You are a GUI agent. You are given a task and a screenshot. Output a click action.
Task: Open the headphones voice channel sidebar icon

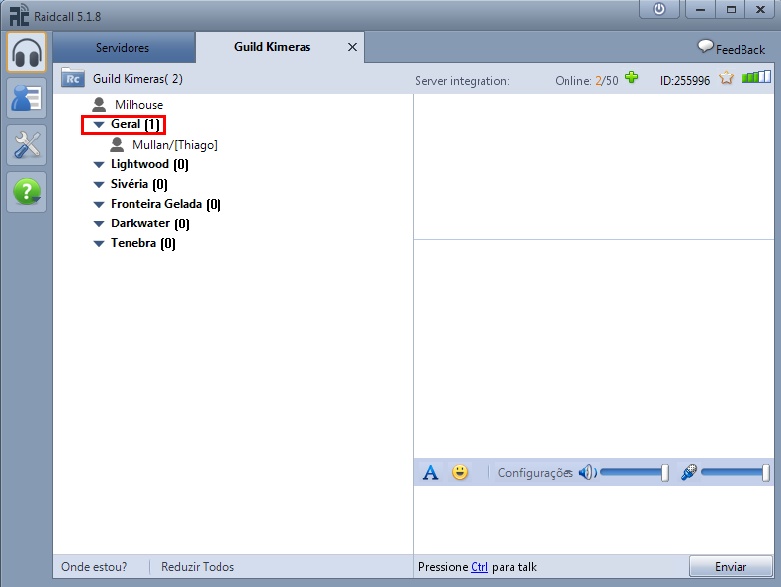27,52
